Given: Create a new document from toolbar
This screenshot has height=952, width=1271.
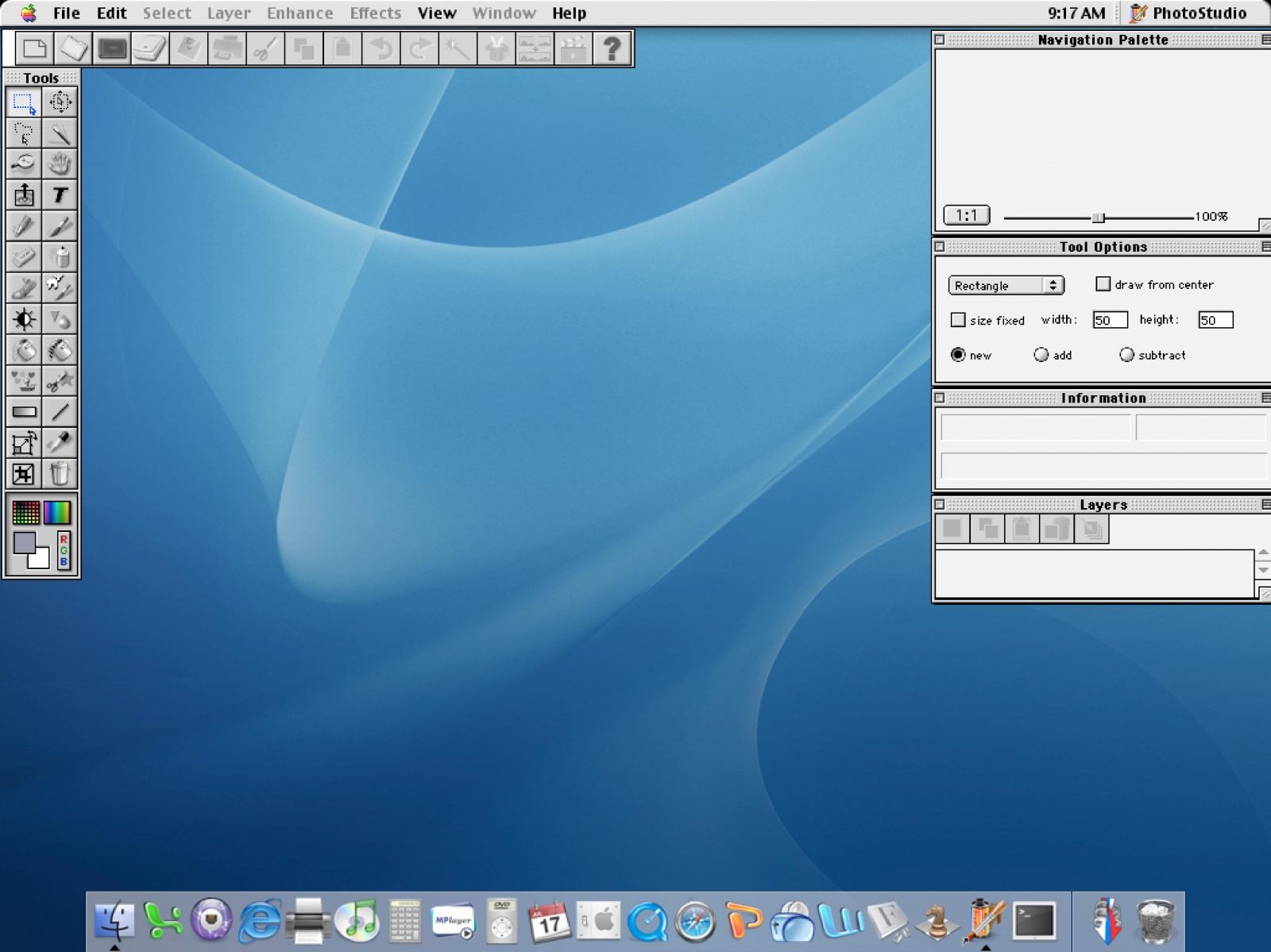Looking at the screenshot, I should coord(35,48).
